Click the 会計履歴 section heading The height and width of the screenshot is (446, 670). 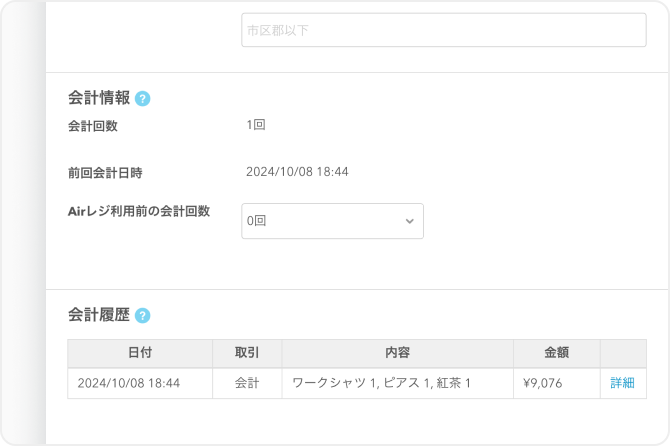point(98,315)
